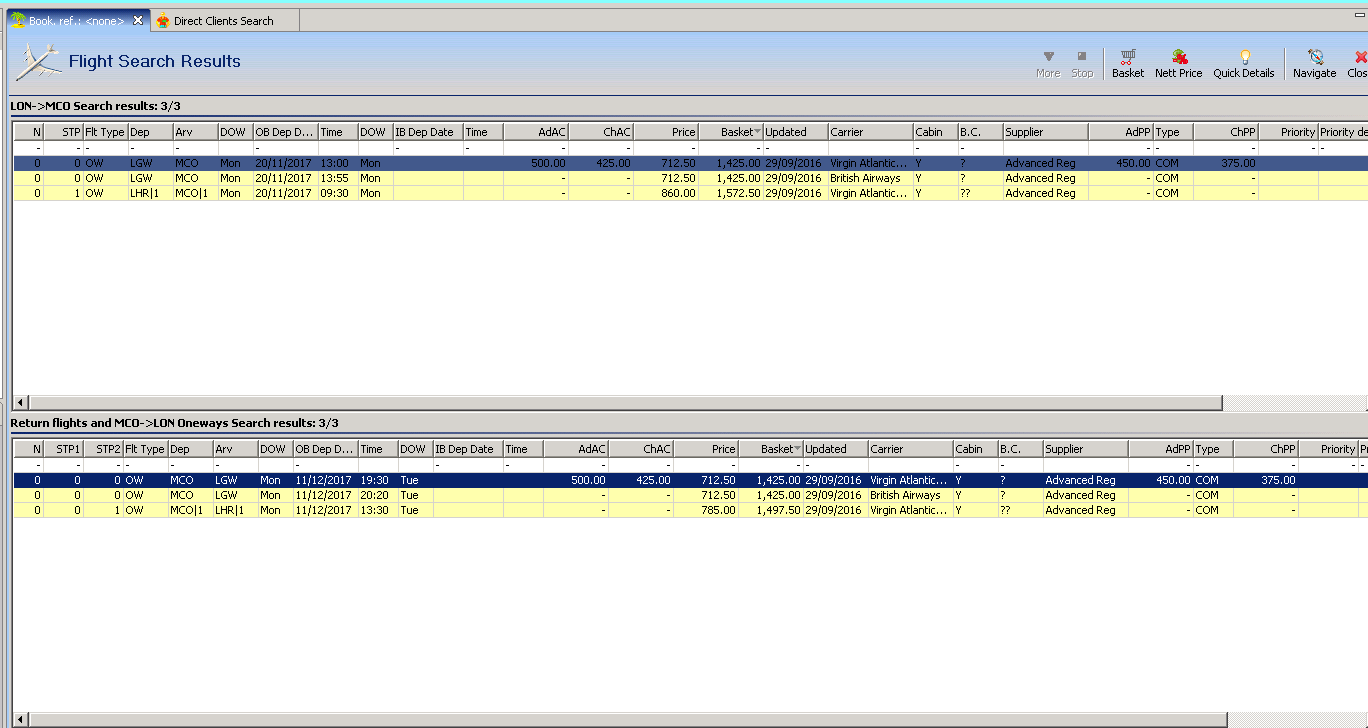Click ChAC header in return flights table
This screenshot has height=728, width=1368.
(641, 449)
